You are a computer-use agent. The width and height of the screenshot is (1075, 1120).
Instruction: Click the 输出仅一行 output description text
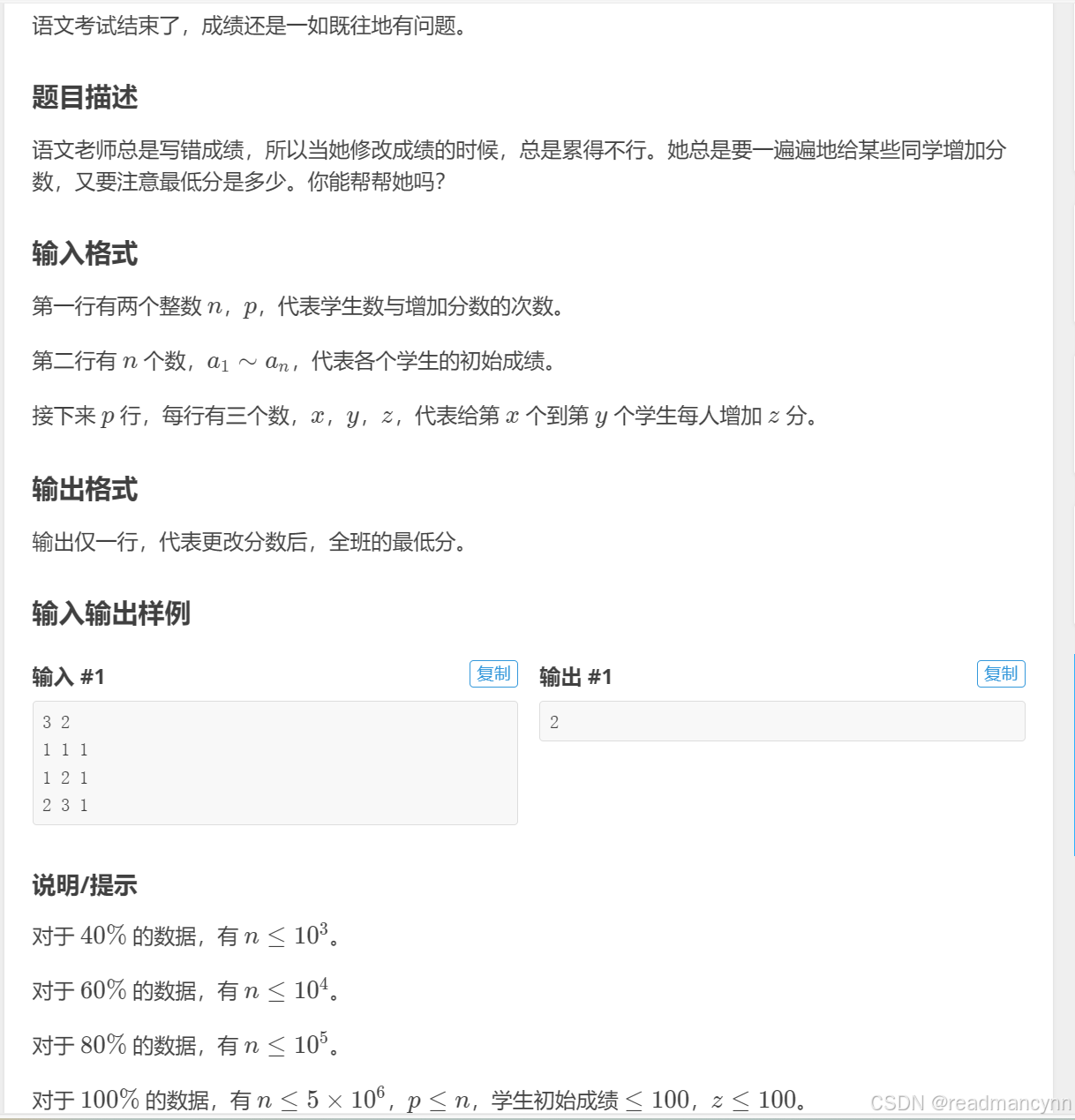coord(250,541)
